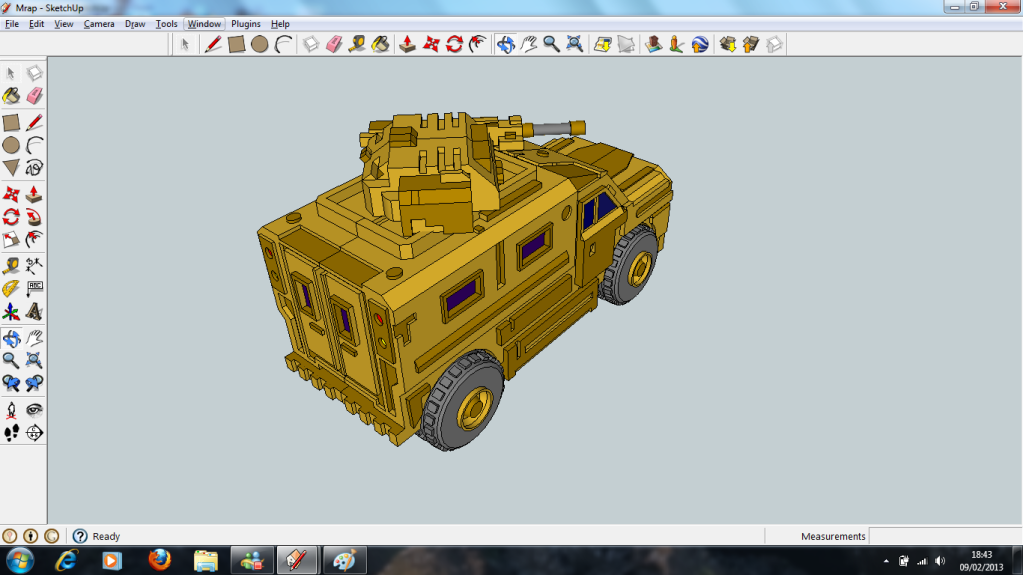Switch to Paint on the taskbar
This screenshot has width=1023, height=575.
point(344,561)
